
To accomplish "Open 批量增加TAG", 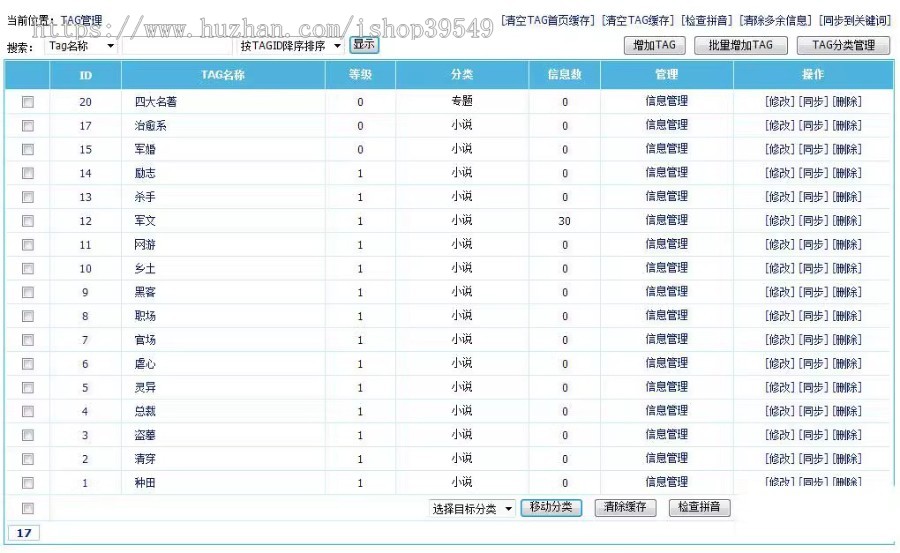I will [x=740, y=45].
